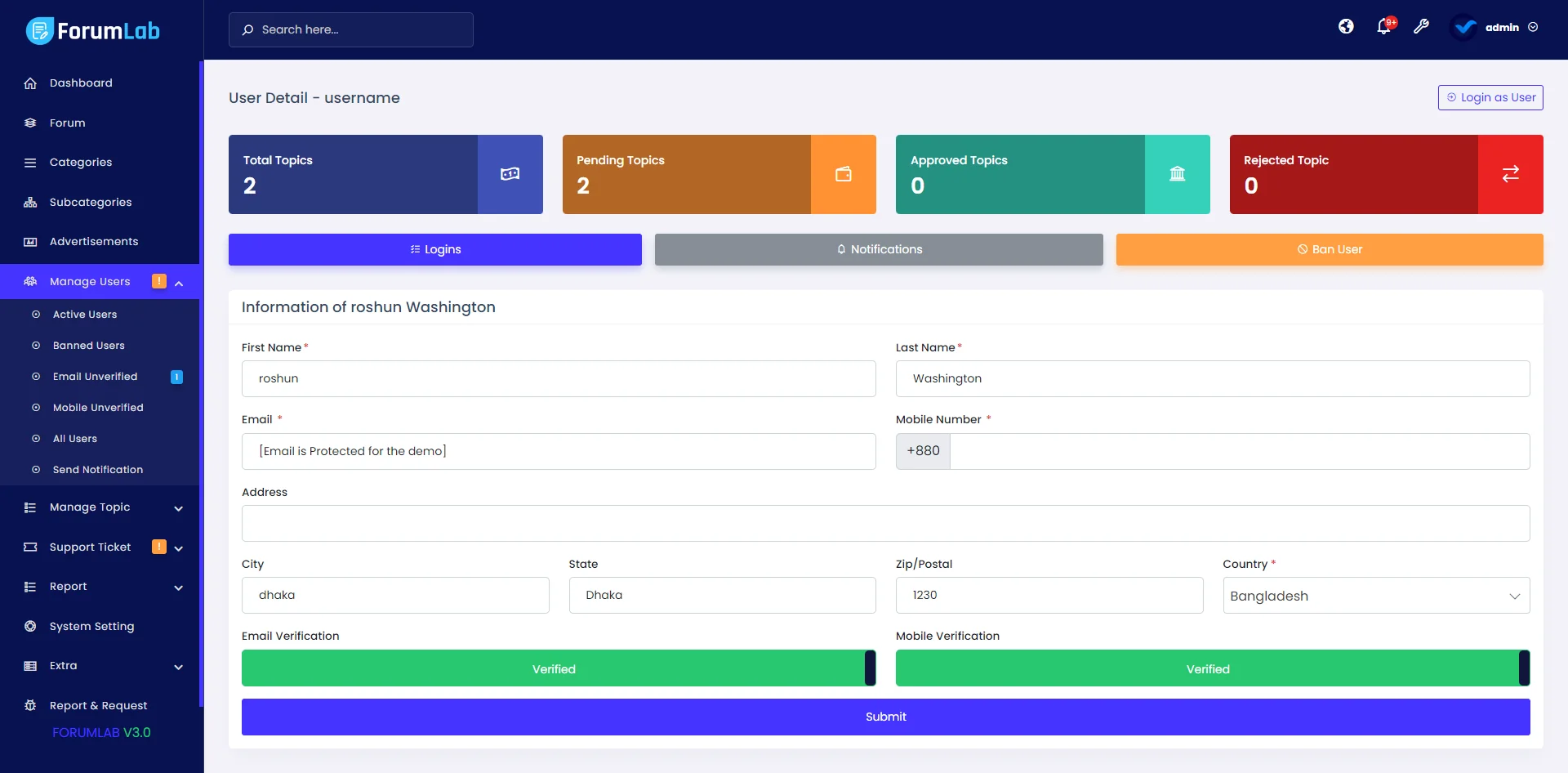Click the Total Topics card icon

click(x=510, y=174)
